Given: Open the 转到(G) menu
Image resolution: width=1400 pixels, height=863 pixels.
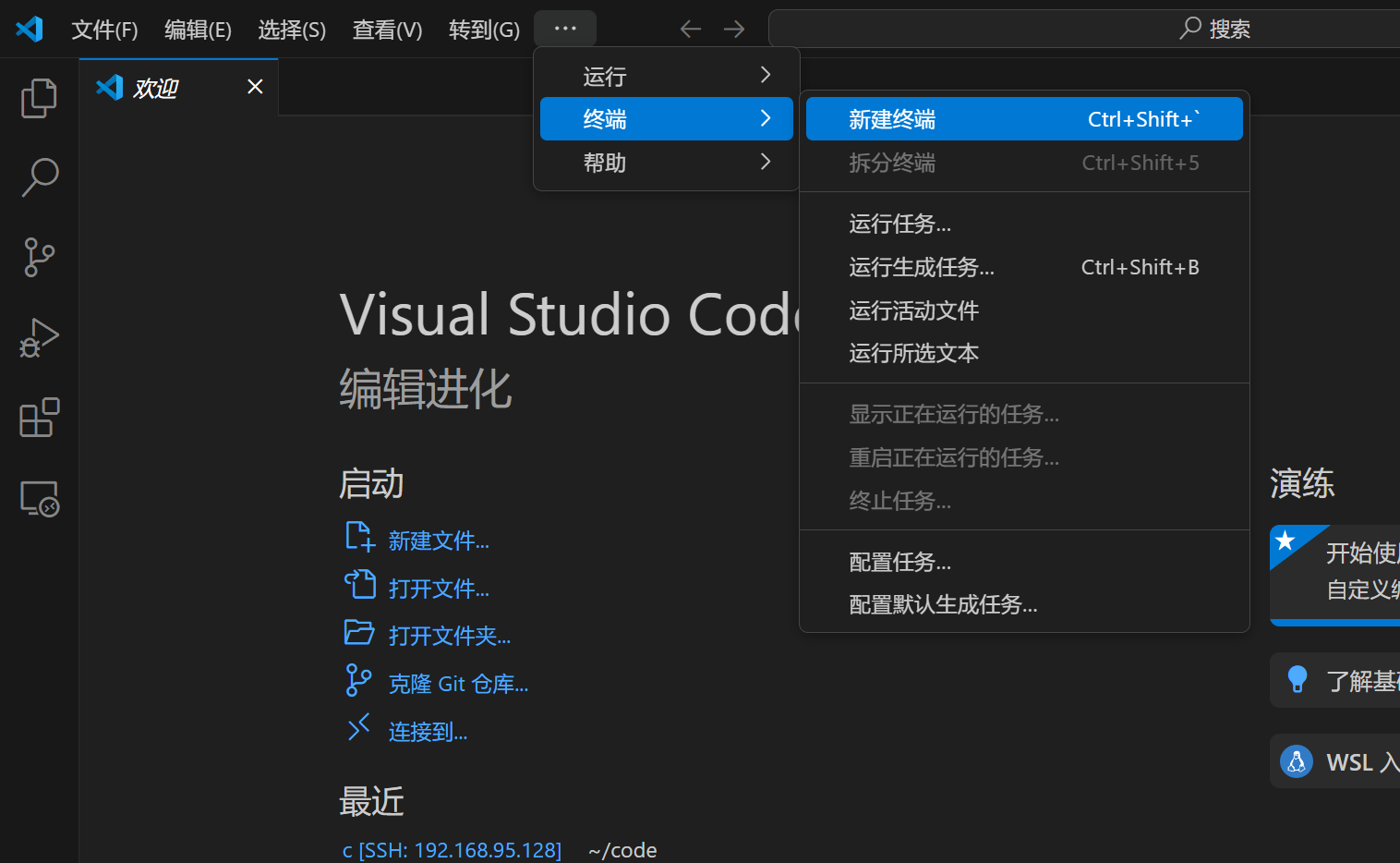Looking at the screenshot, I should tap(485, 30).
